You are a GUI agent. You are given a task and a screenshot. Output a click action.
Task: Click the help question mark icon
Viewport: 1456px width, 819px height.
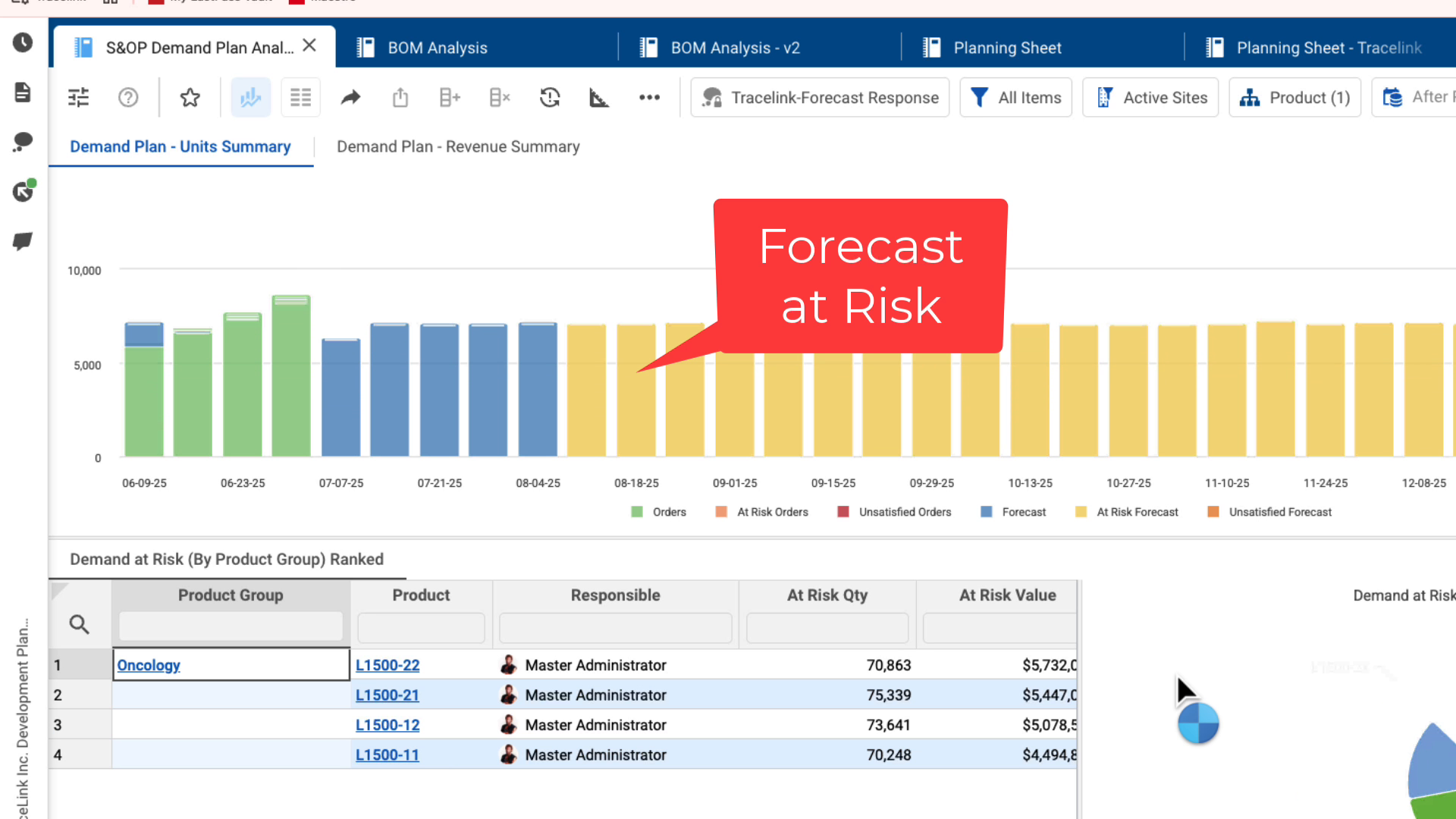click(128, 97)
